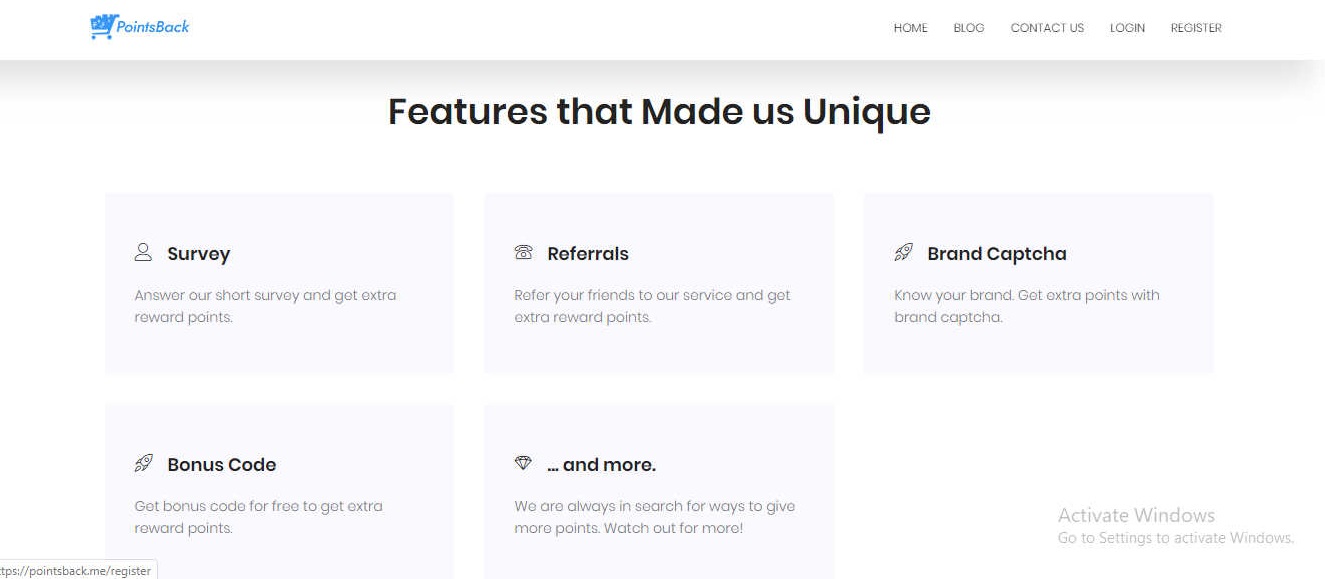Click the REGISTER navigation link
Viewport: 1325px width, 579px height.
(x=1196, y=28)
